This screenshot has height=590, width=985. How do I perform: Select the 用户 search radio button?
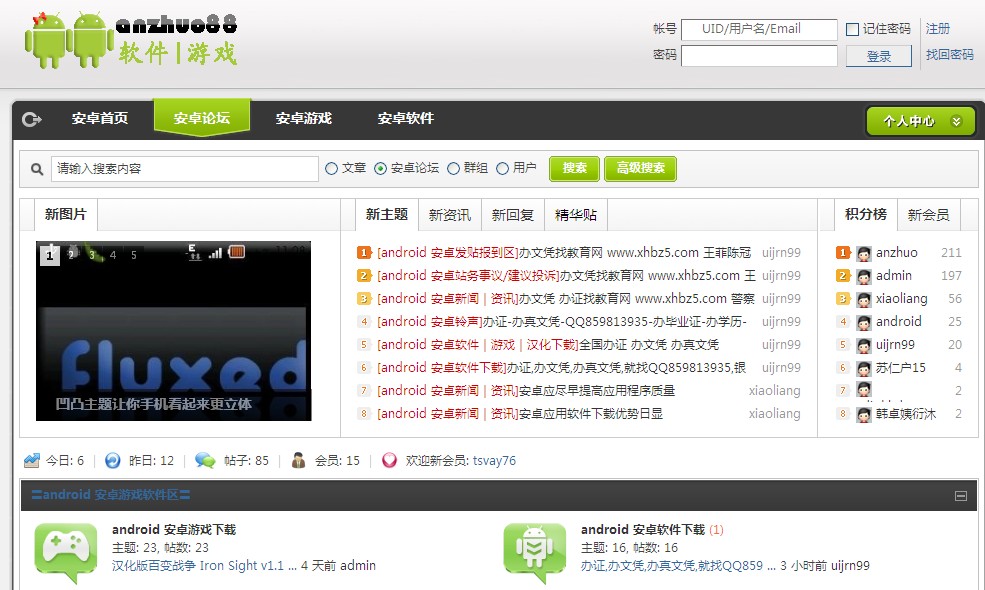(503, 168)
